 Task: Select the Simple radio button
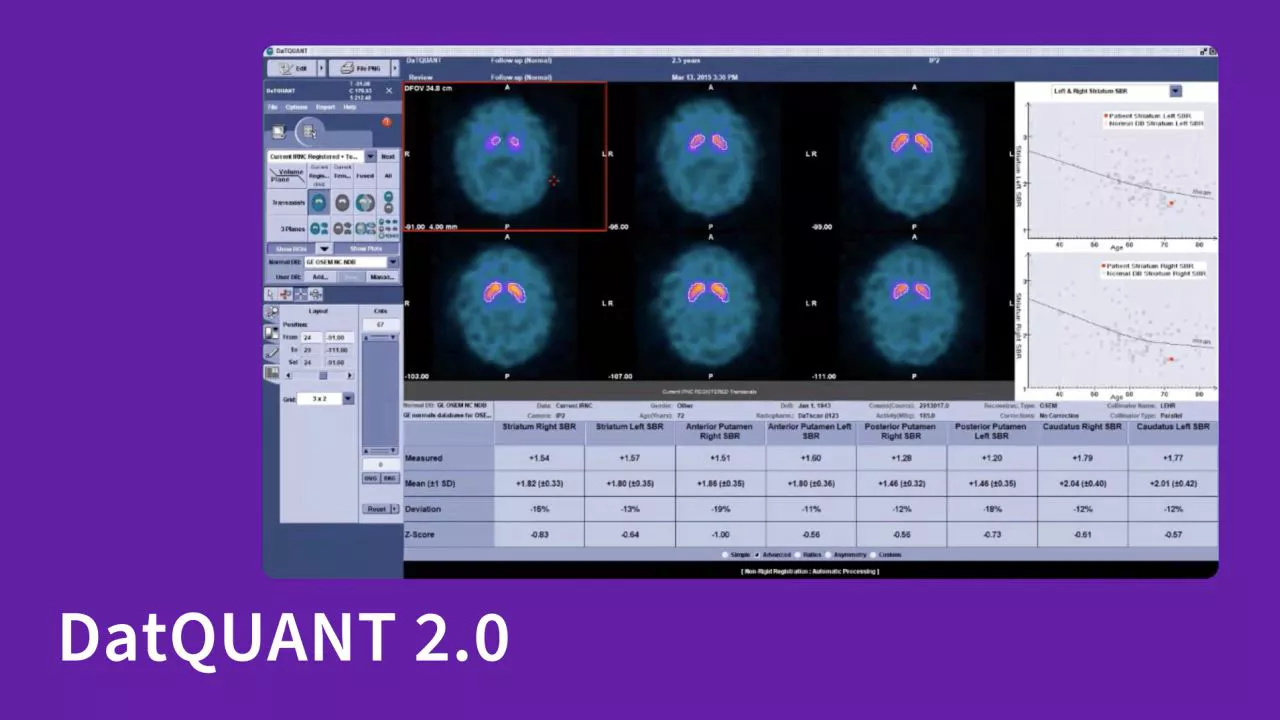pyautogui.click(x=724, y=554)
